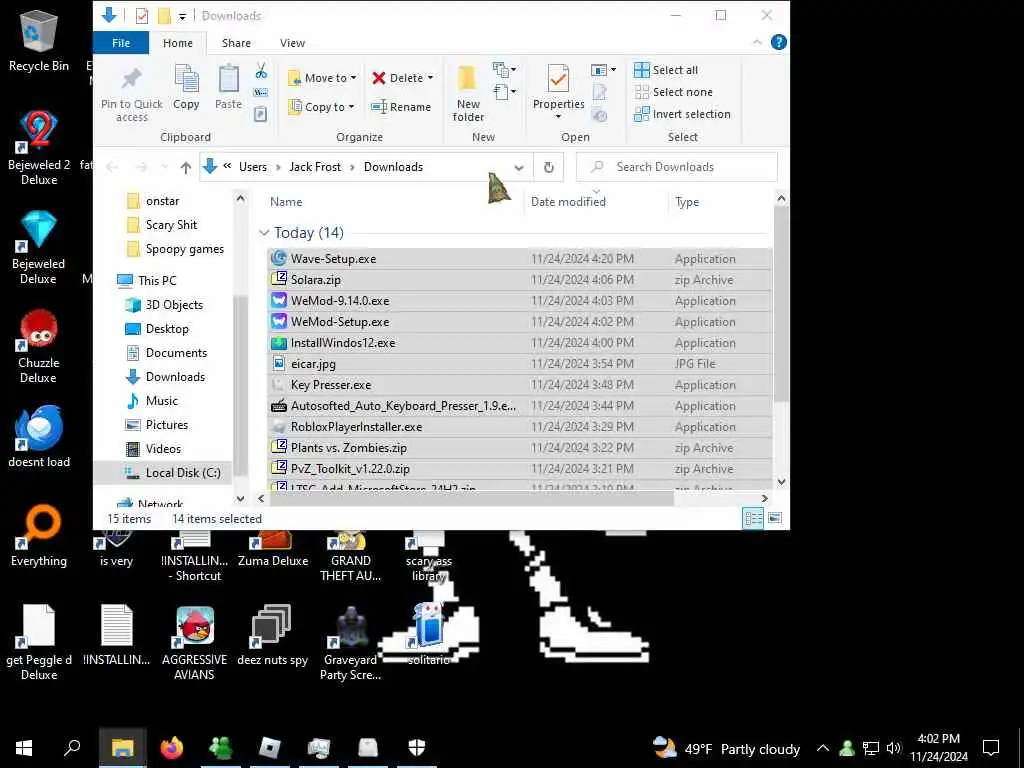The width and height of the screenshot is (1024, 768).
Task: Switch to the View ribbon tab
Action: coord(292,42)
